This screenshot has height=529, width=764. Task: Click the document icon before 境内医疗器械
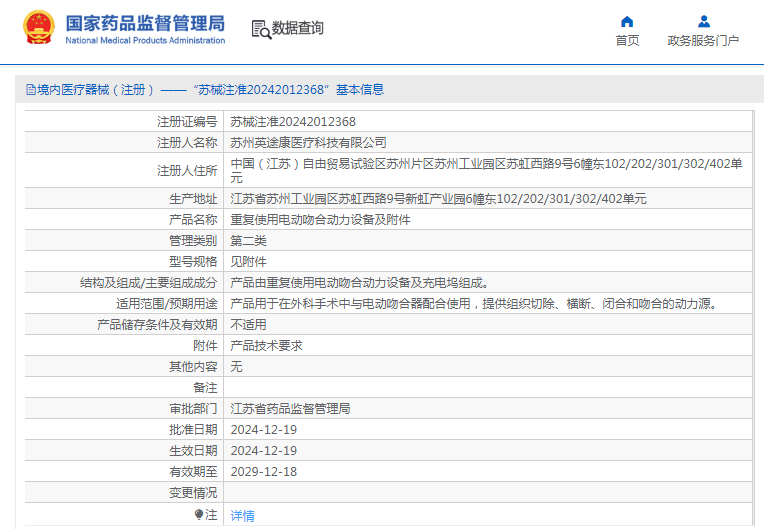[31, 90]
